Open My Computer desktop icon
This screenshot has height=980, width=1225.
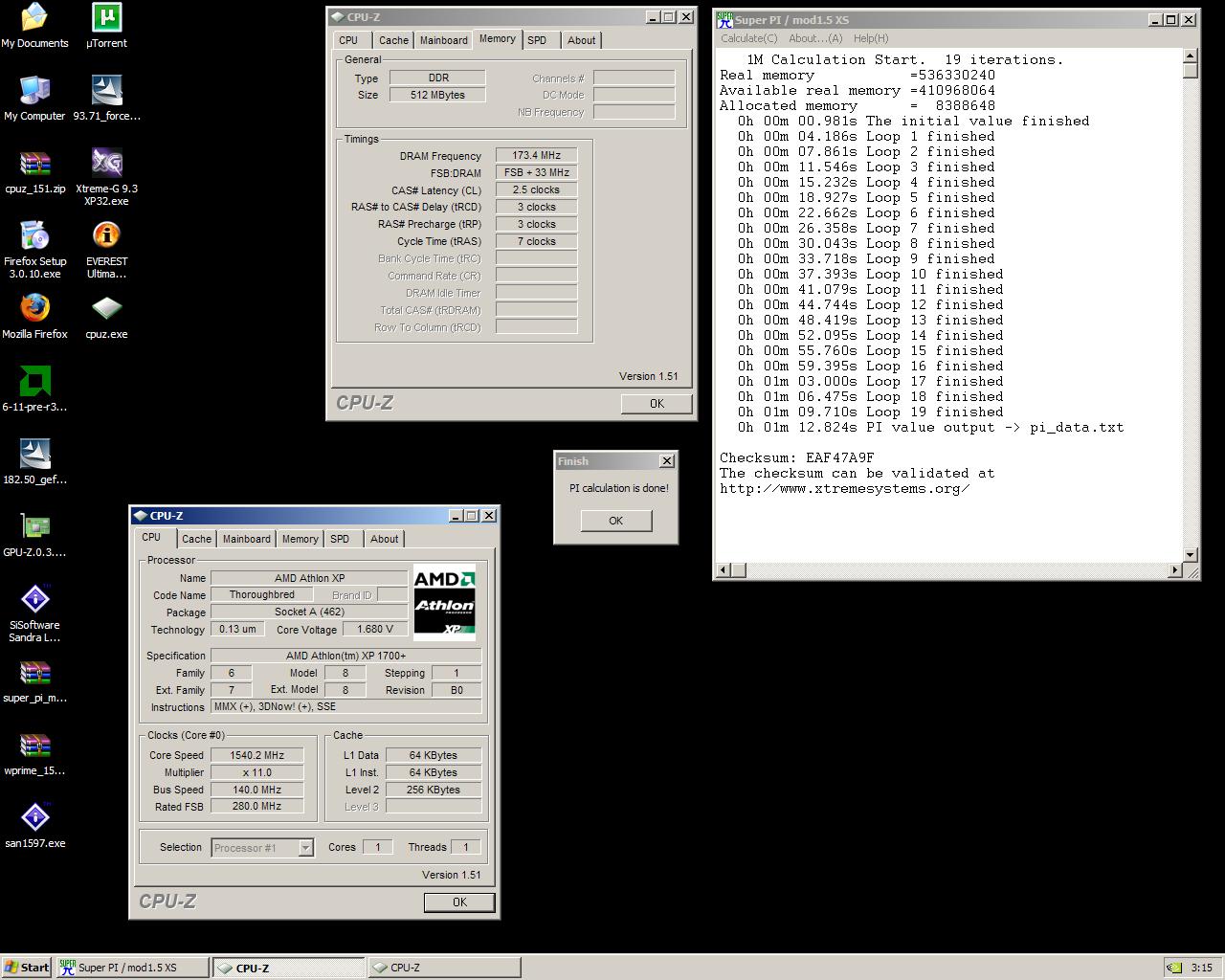point(34,99)
